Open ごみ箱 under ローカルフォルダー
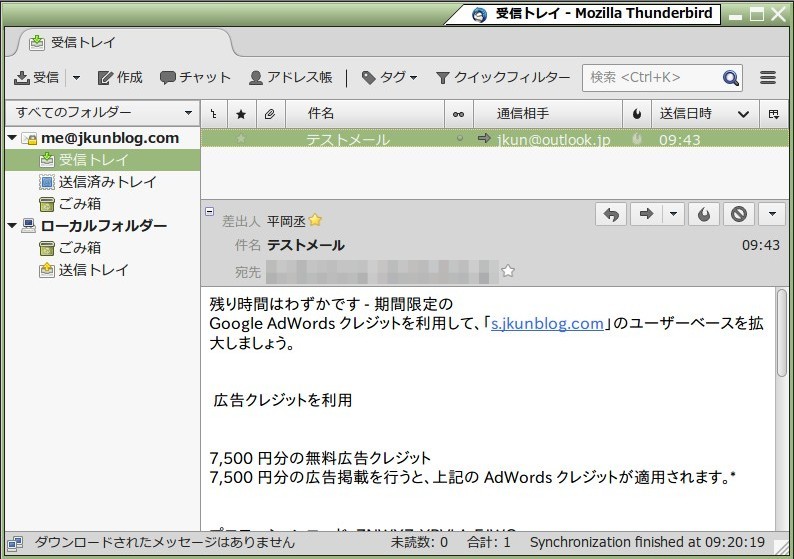This screenshot has height=559, width=794. click(x=70, y=248)
